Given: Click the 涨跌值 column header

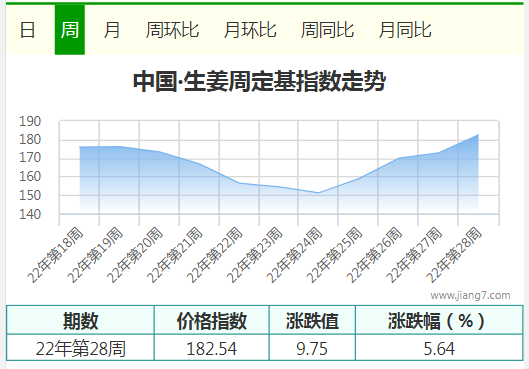Looking at the screenshot, I should (312, 320).
